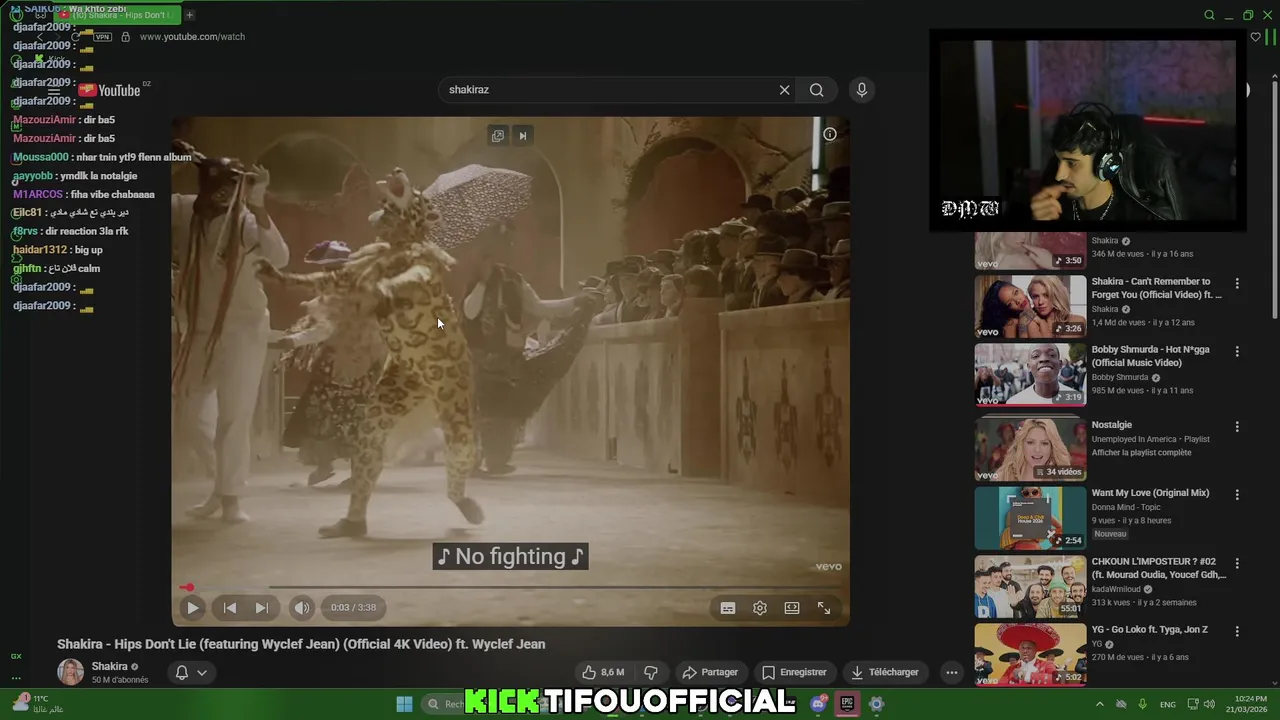
Task: Mute the video with the speaker icon
Action: pyautogui.click(x=301, y=607)
